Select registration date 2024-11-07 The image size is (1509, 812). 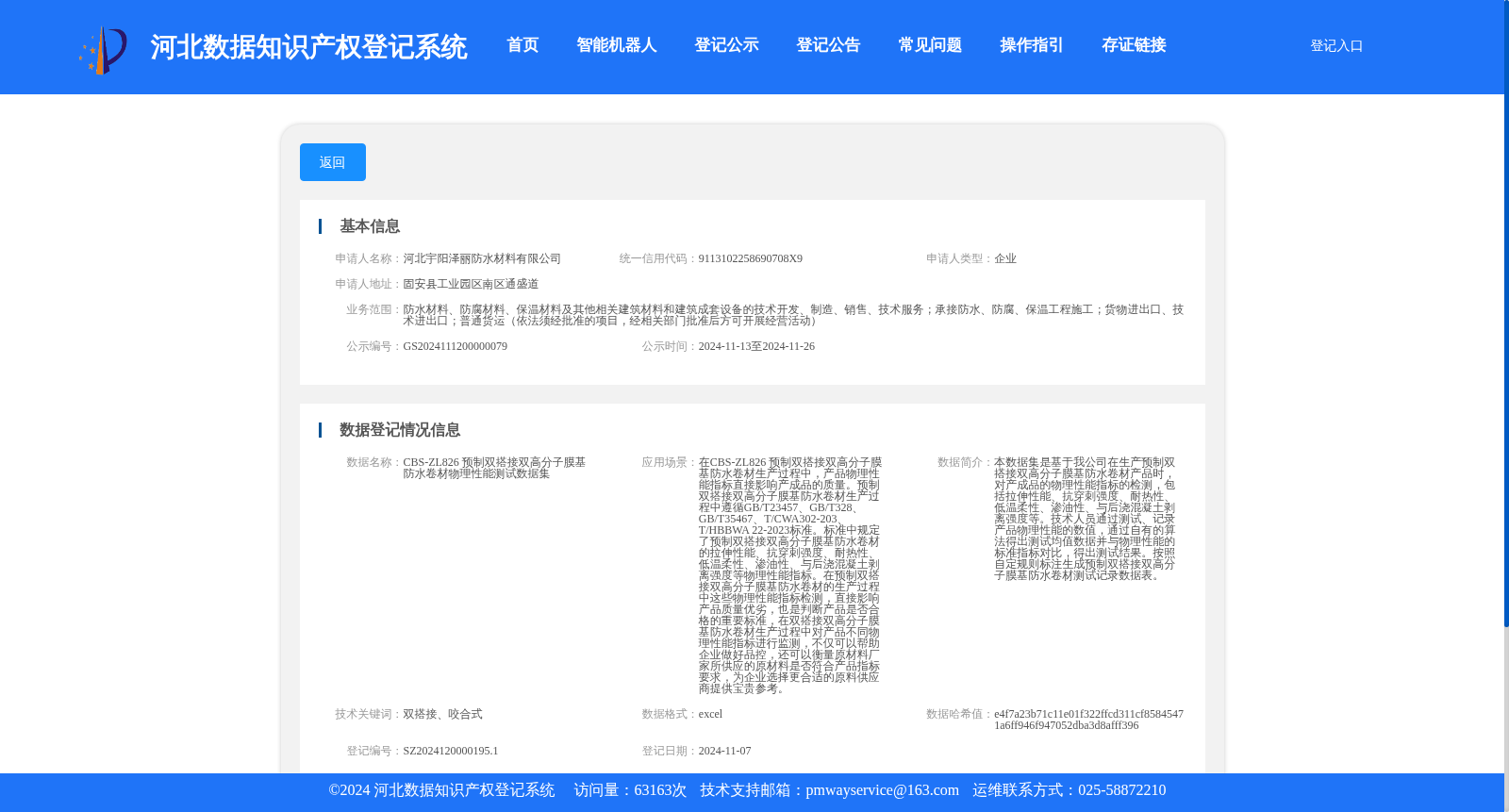tap(724, 751)
